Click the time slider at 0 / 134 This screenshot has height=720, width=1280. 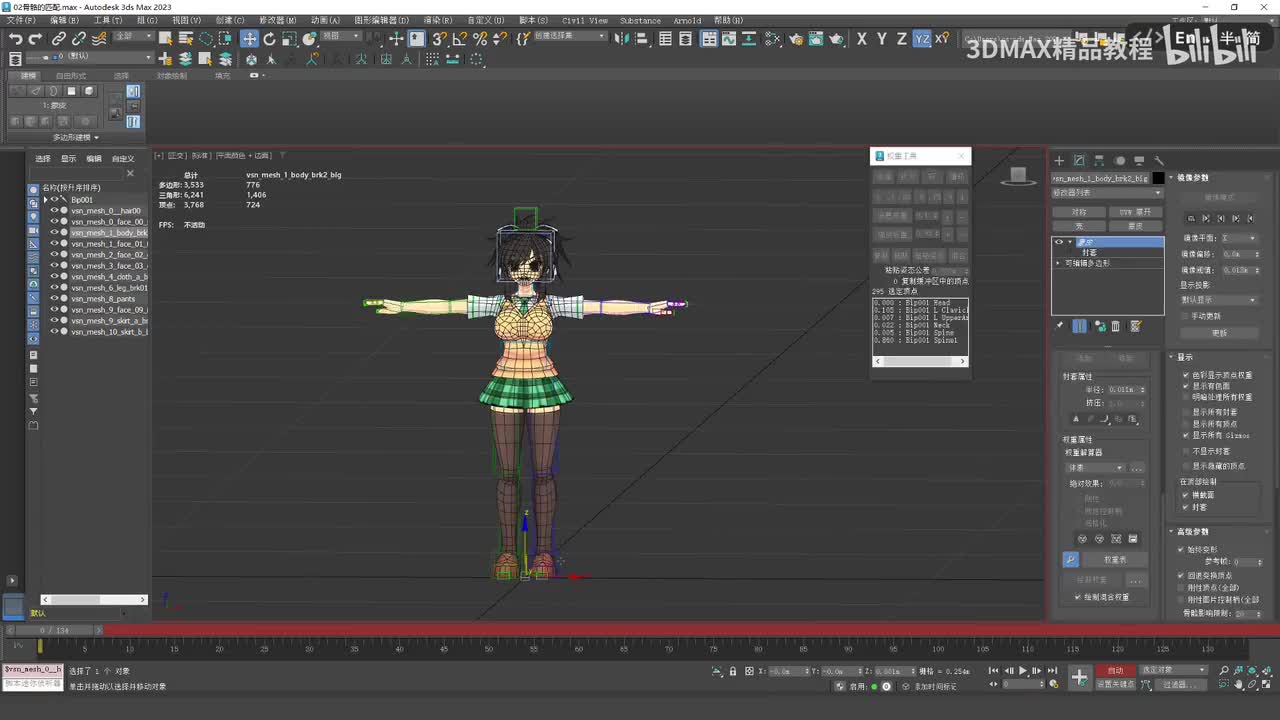(x=55, y=630)
